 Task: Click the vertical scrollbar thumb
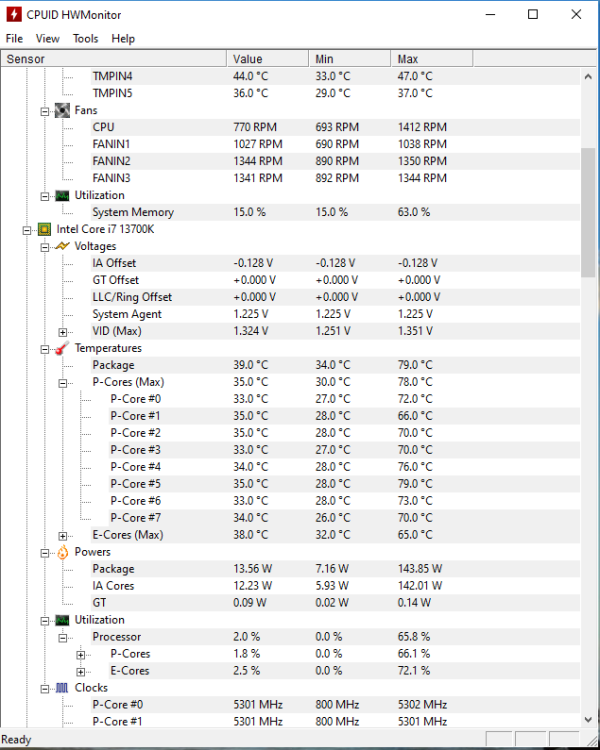click(588, 212)
